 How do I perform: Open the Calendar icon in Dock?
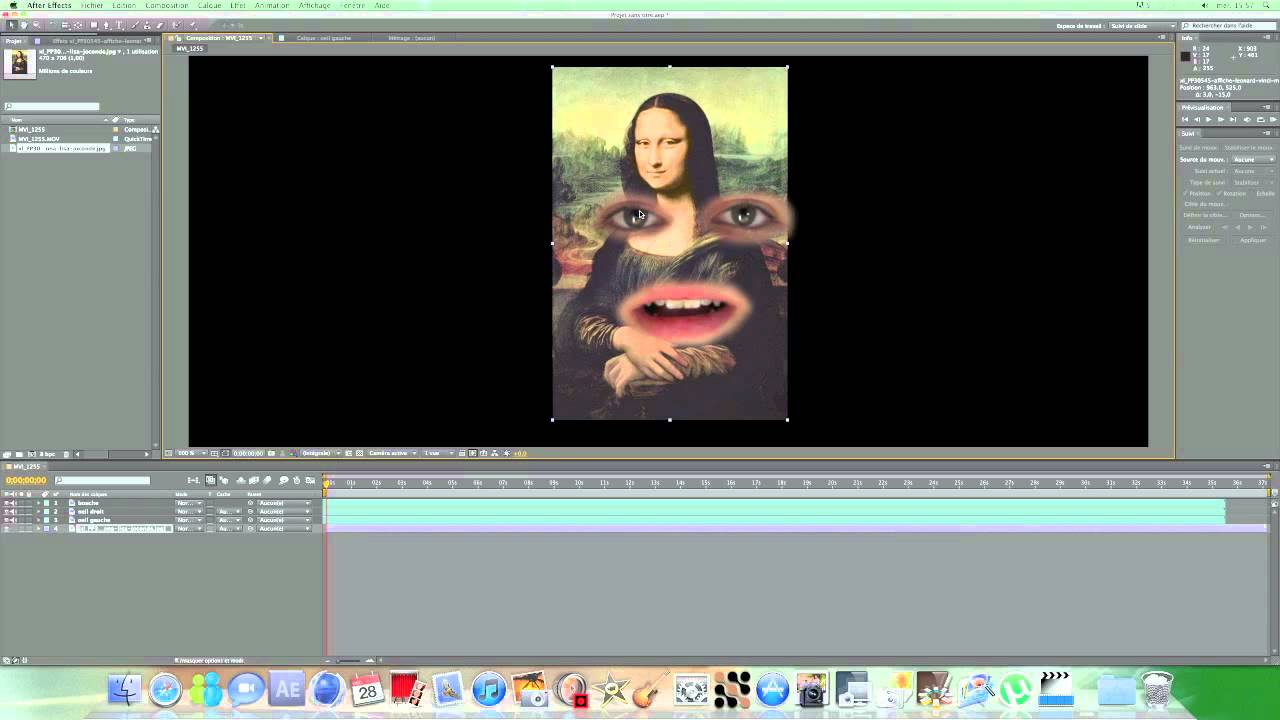pyautogui.click(x=367, y=690)
